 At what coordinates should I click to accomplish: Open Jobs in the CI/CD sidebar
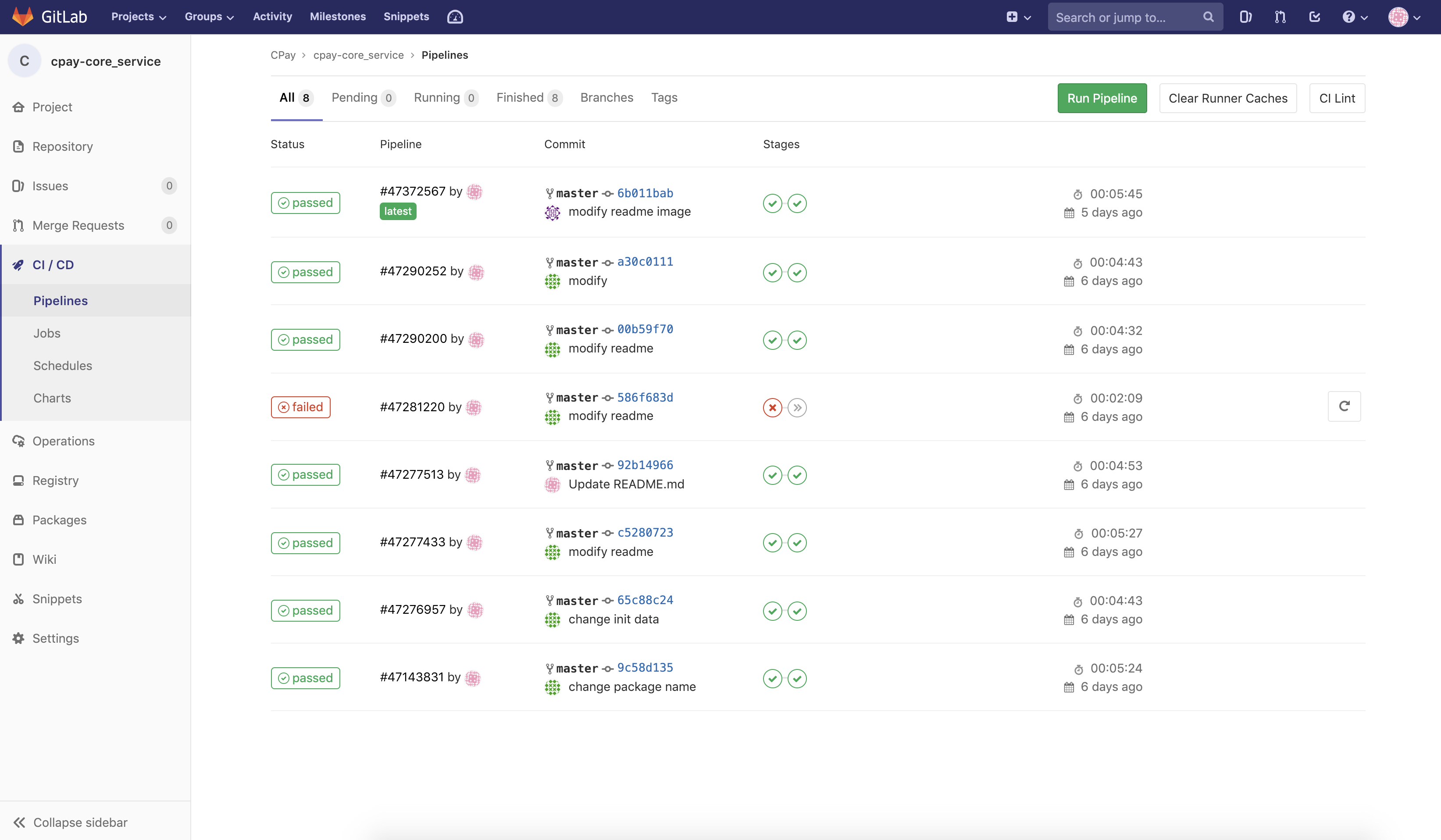[x=47, y=333]
